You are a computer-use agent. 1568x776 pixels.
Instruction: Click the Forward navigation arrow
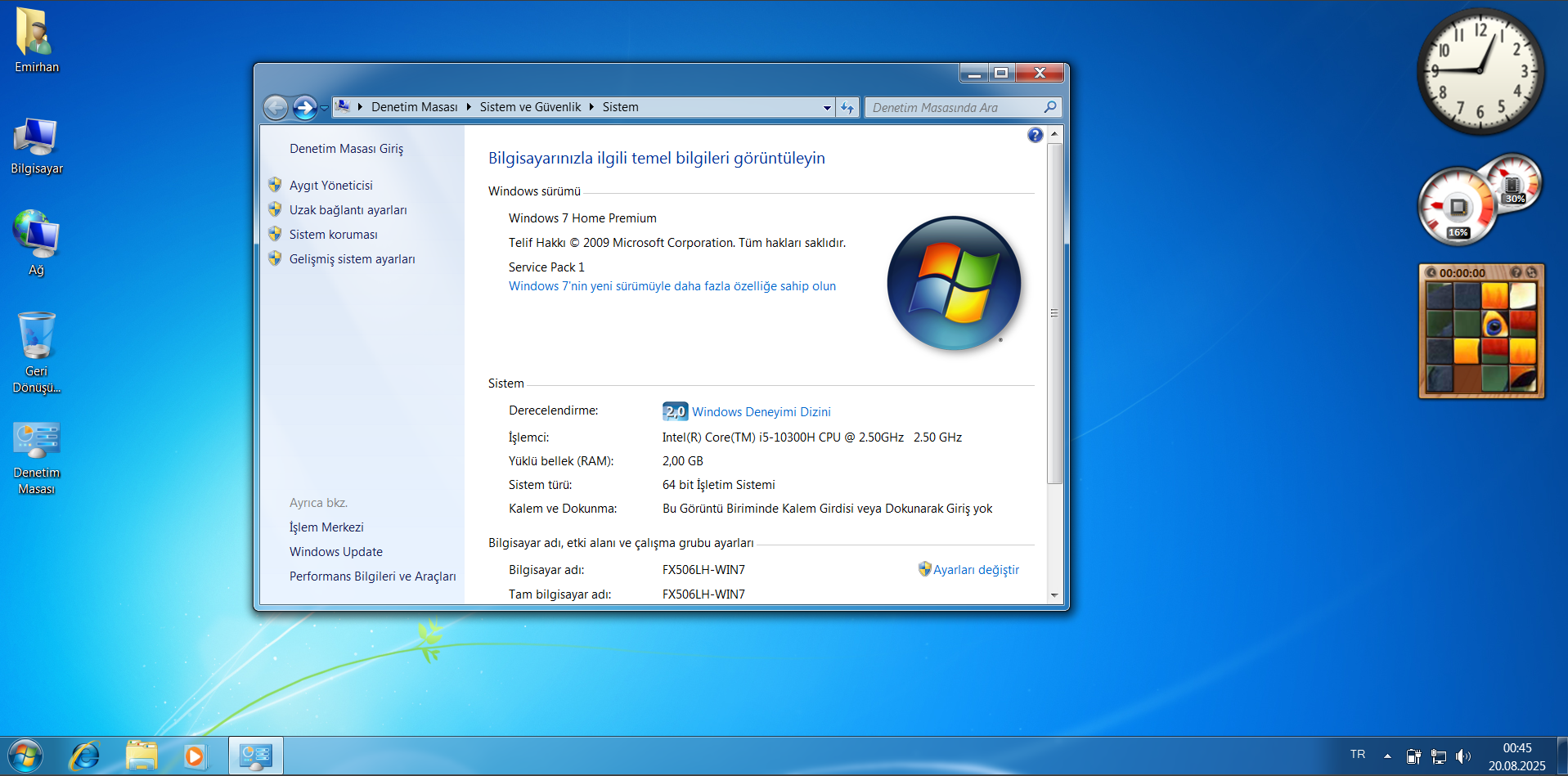tap(304, 107)
